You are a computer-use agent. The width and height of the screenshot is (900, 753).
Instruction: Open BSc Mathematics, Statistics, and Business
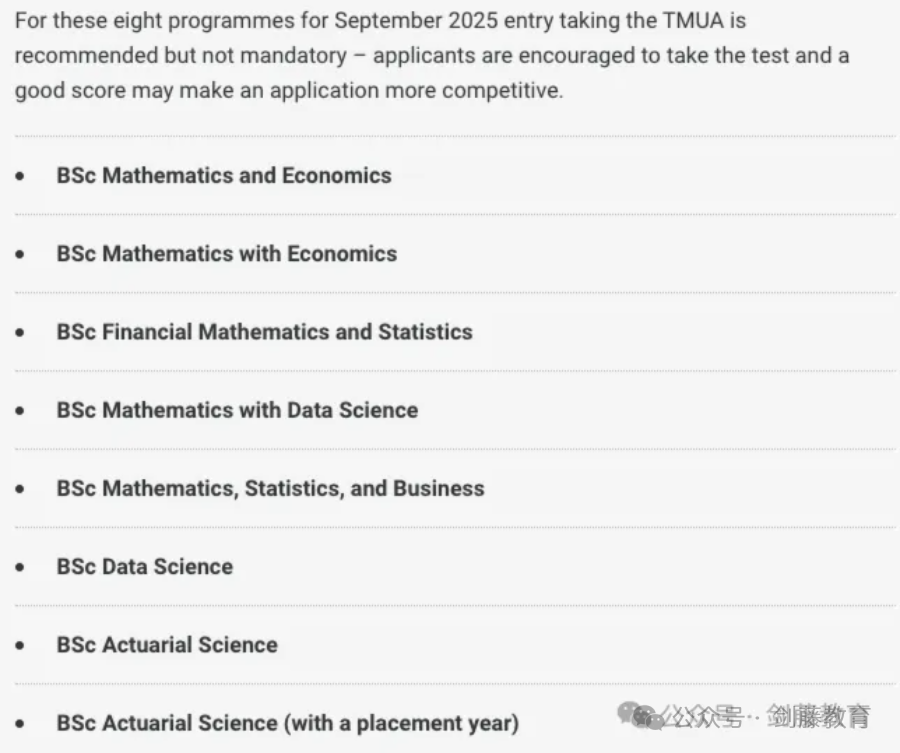click(x=270, y=489)
